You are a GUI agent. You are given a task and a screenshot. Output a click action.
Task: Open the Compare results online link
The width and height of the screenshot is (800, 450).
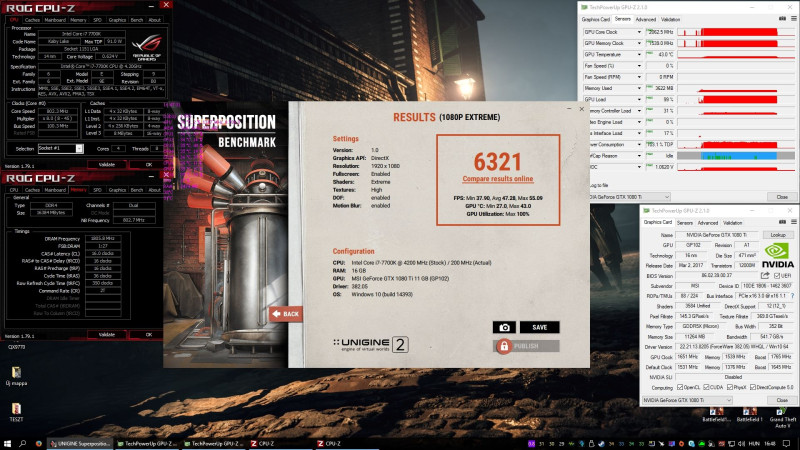click(497, 179)
